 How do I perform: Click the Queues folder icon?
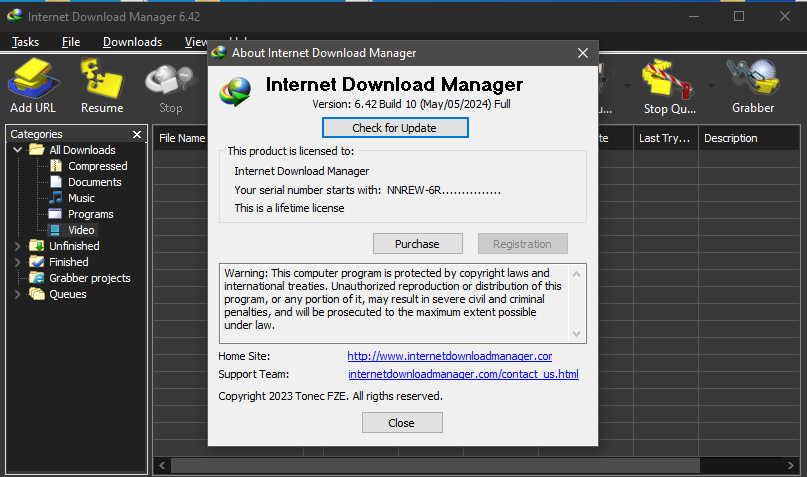pyautogui.click(x=37, y=294)
